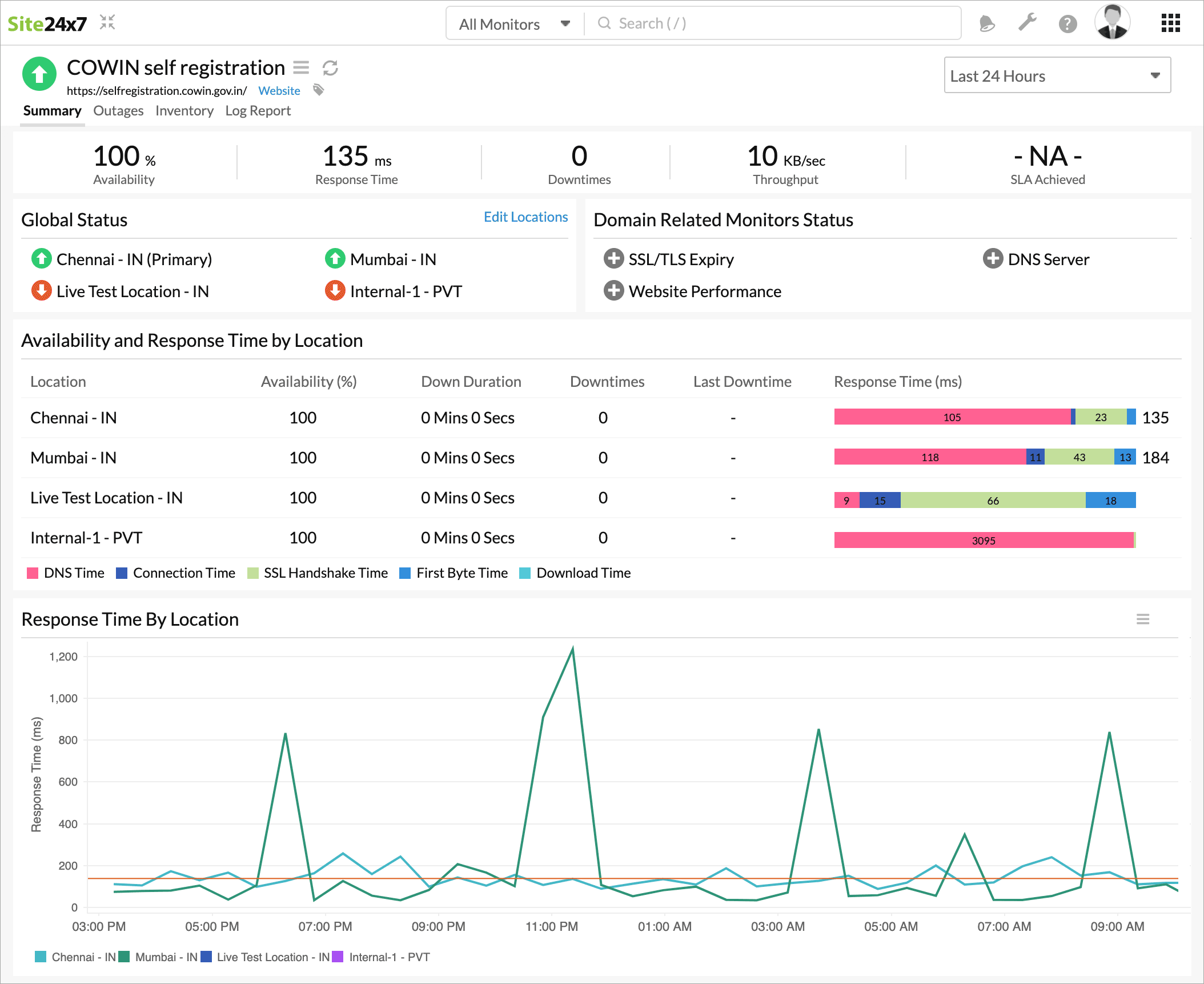Click the collapse view icon beside the Site24x7 logo

click(x=107, y=23)
